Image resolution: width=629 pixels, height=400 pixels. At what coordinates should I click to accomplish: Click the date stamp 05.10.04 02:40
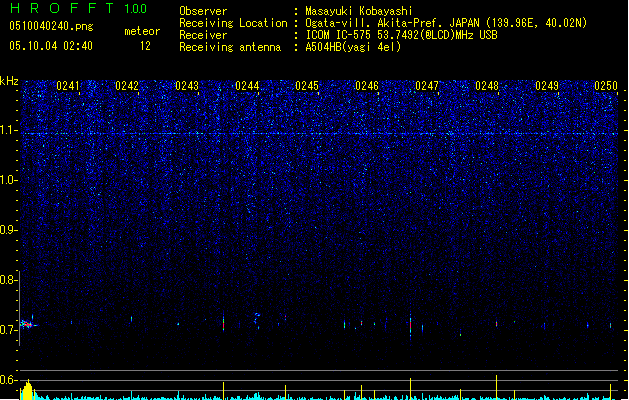[x=51, y=46]
